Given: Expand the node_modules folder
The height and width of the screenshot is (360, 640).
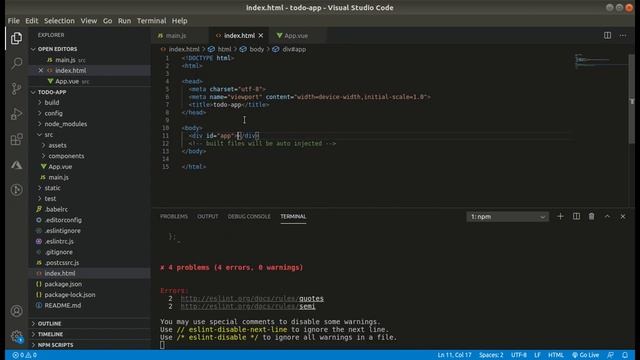Looking at the screenshot, I should 65,124.
